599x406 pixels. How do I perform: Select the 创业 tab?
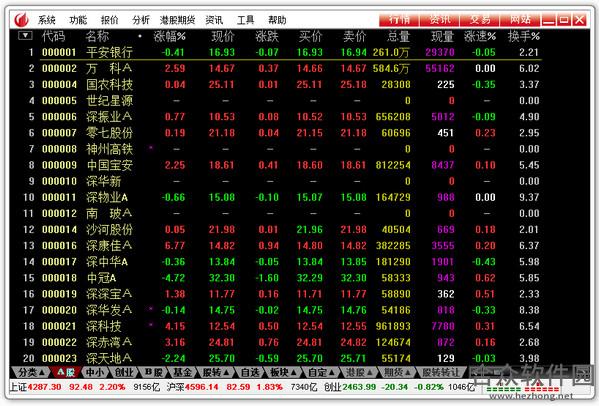124,372
